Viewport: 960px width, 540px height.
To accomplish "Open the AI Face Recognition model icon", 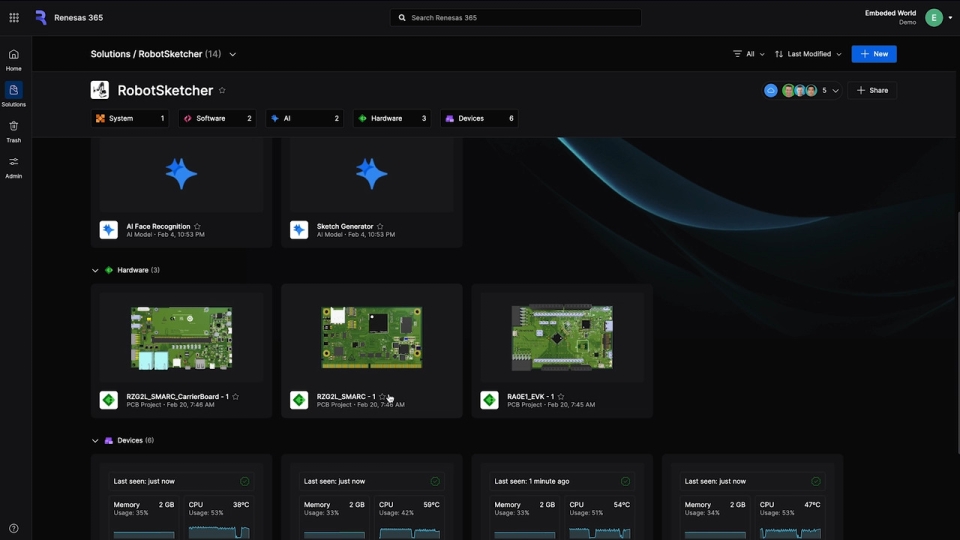I will coord(109,230).
